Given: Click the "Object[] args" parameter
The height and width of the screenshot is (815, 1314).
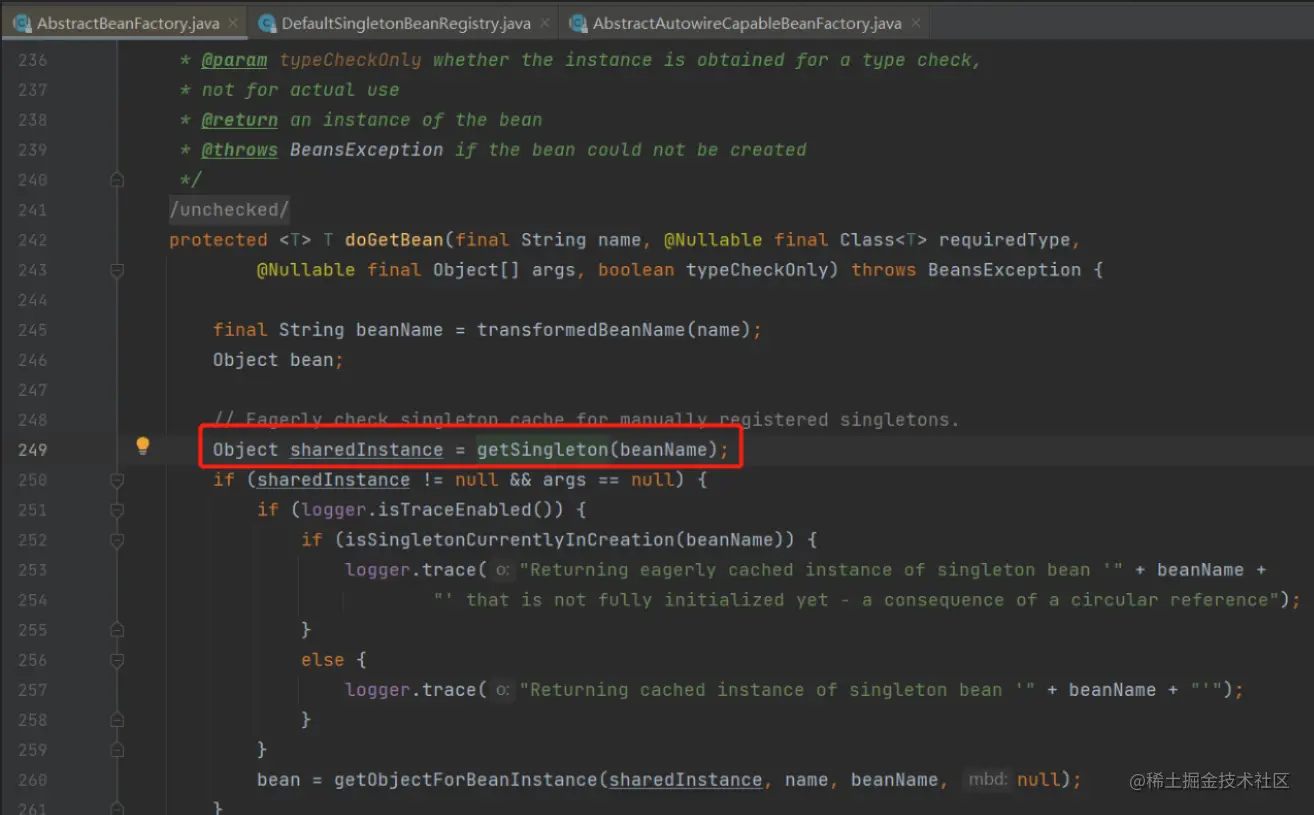Looking at the screenshot, I should tap(504, 270).
